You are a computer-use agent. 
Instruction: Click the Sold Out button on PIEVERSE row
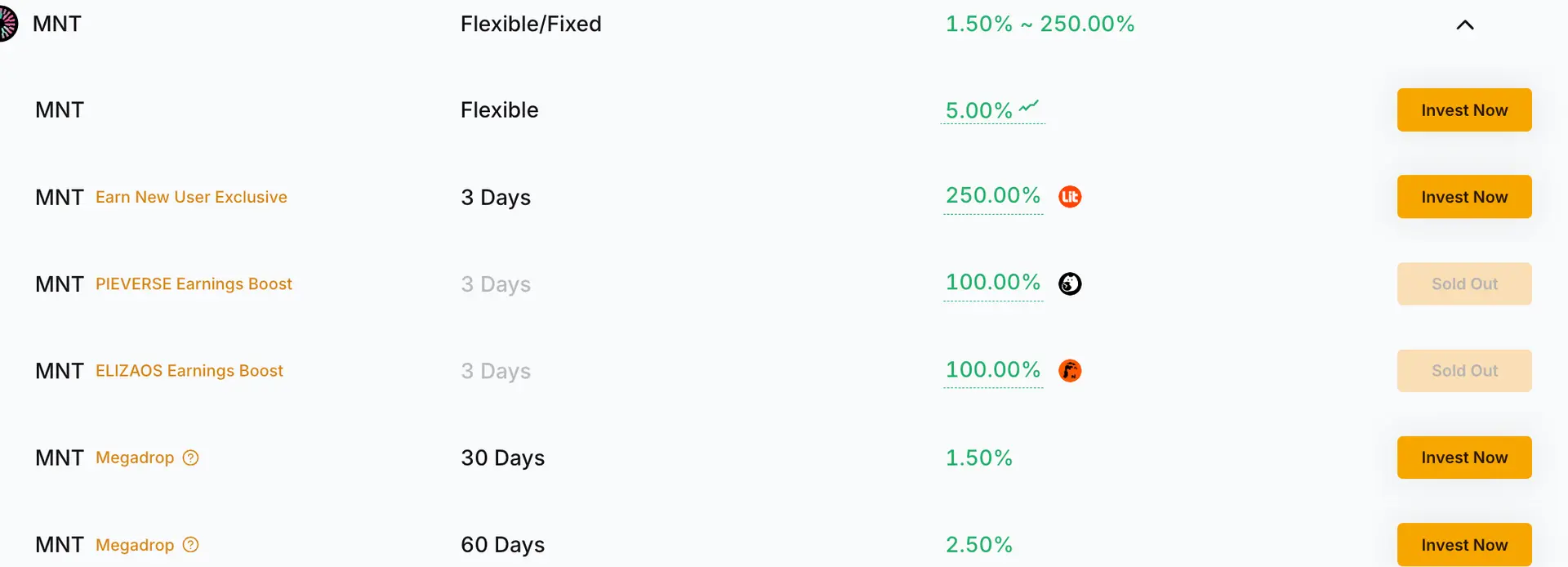click(1464, 283)
